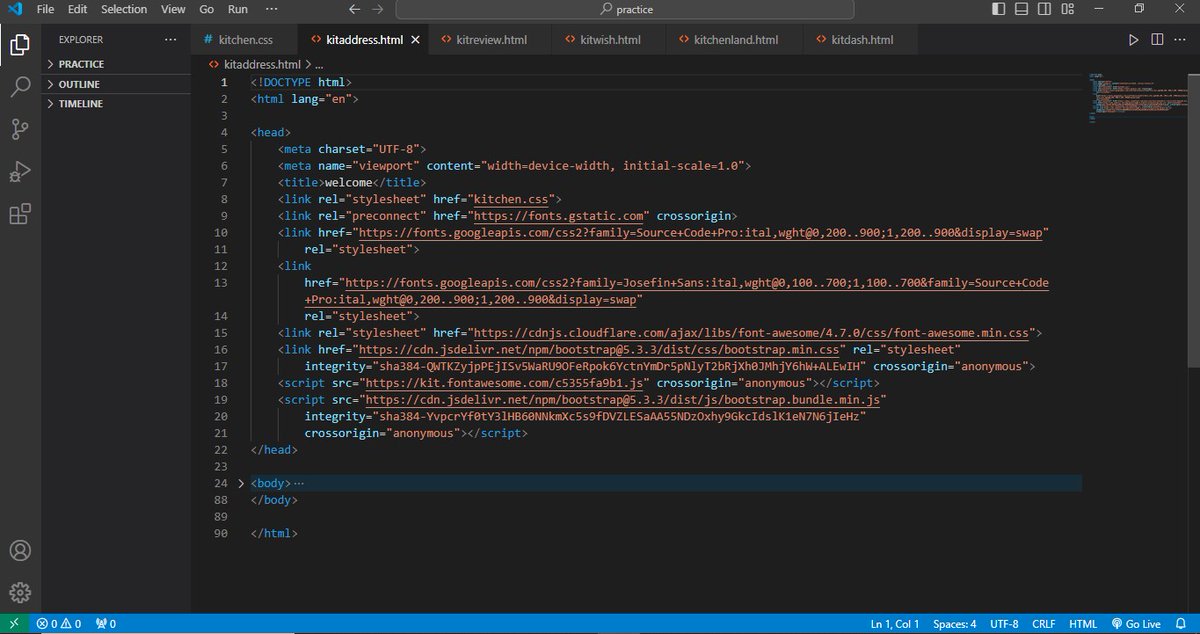Change encoding via UTF-8
The image size is (1200, 634).
coord(1004,624)
